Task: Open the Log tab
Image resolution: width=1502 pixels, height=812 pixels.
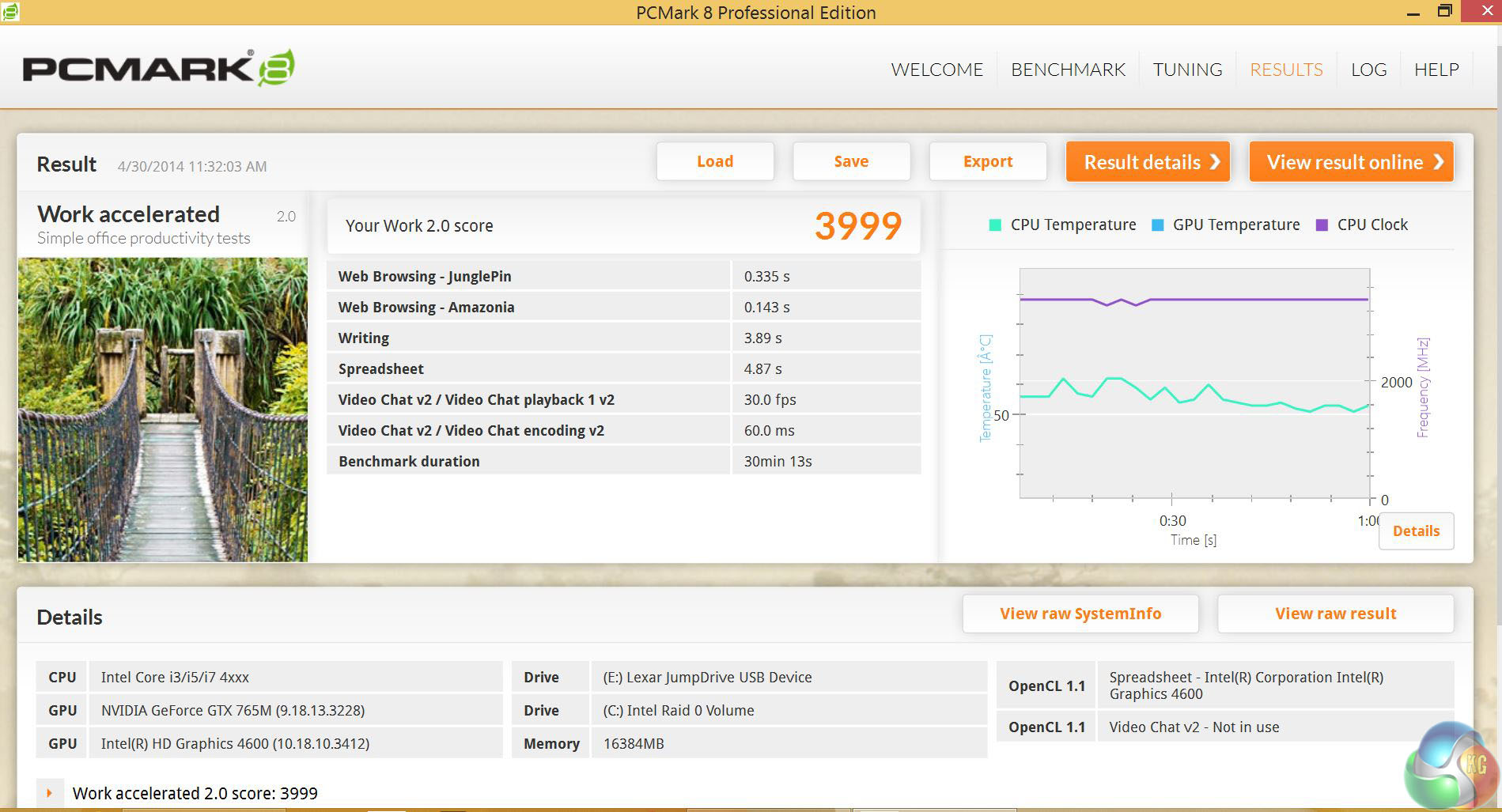Action: 1368,70
